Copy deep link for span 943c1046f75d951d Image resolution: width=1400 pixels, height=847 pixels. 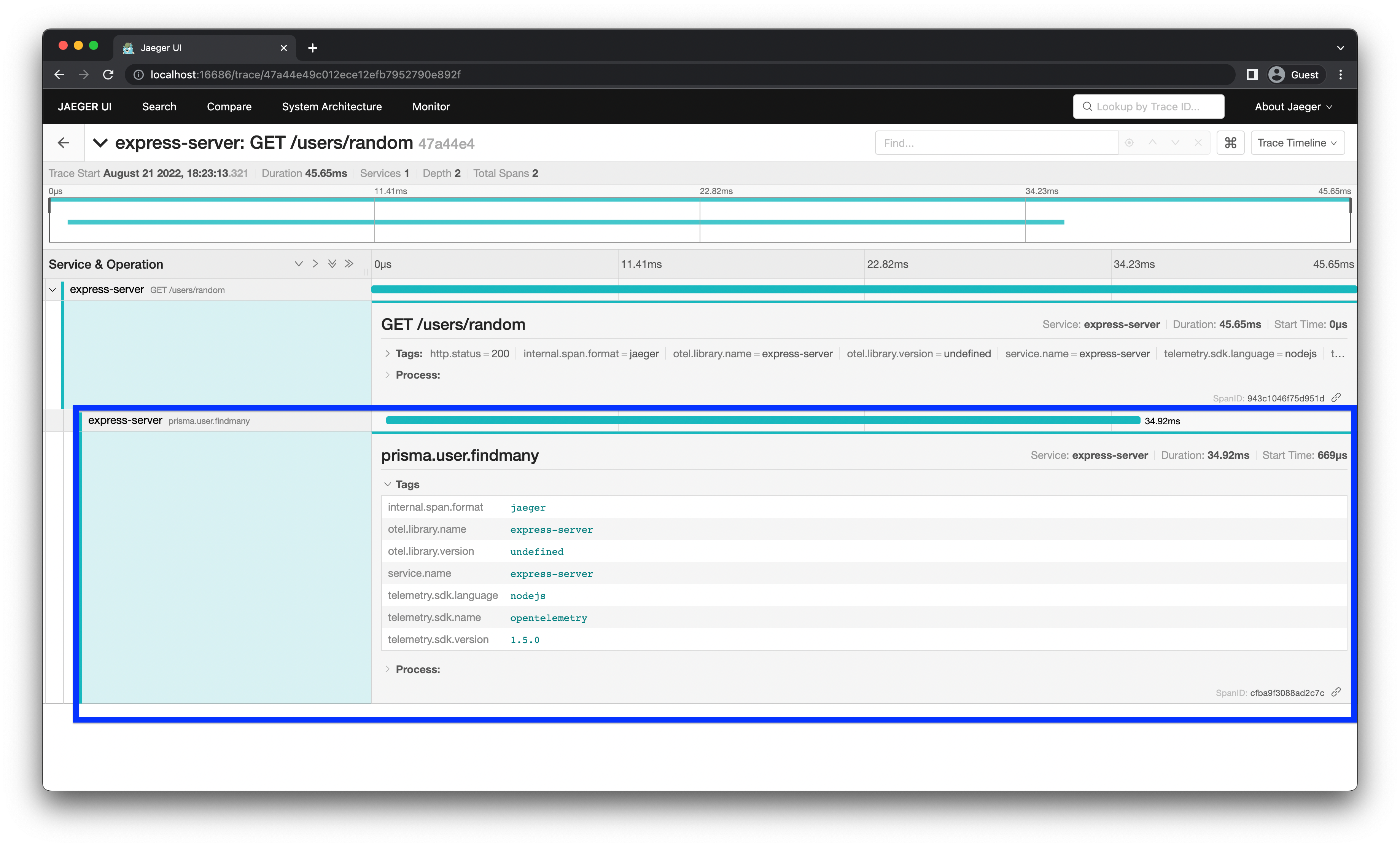tap(1336, 397)
